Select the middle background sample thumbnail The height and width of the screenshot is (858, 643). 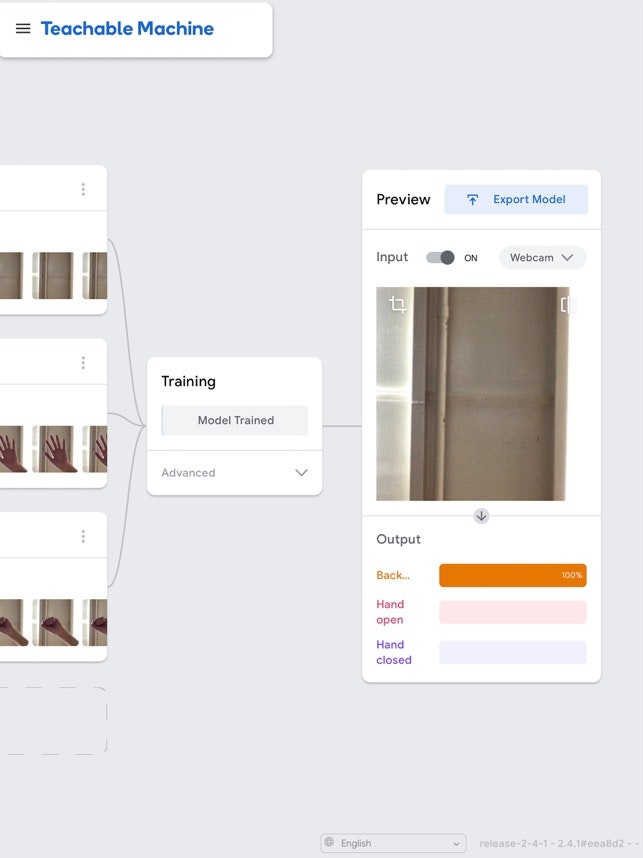pyautogui.click(x=53, y=275)
